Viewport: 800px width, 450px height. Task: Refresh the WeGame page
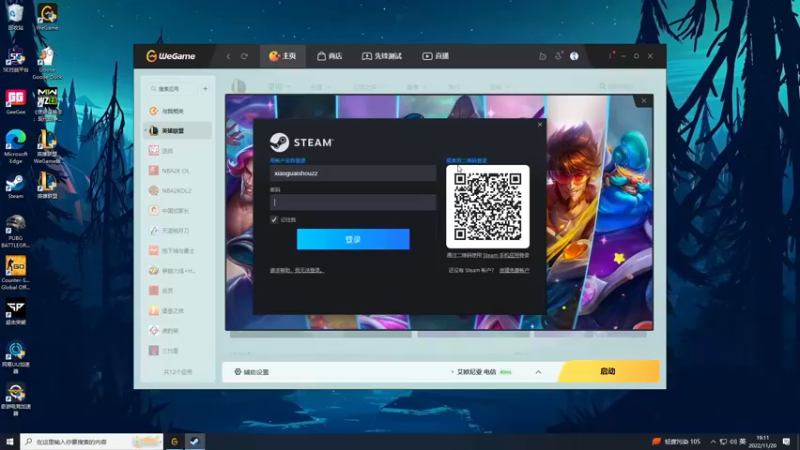244,56
